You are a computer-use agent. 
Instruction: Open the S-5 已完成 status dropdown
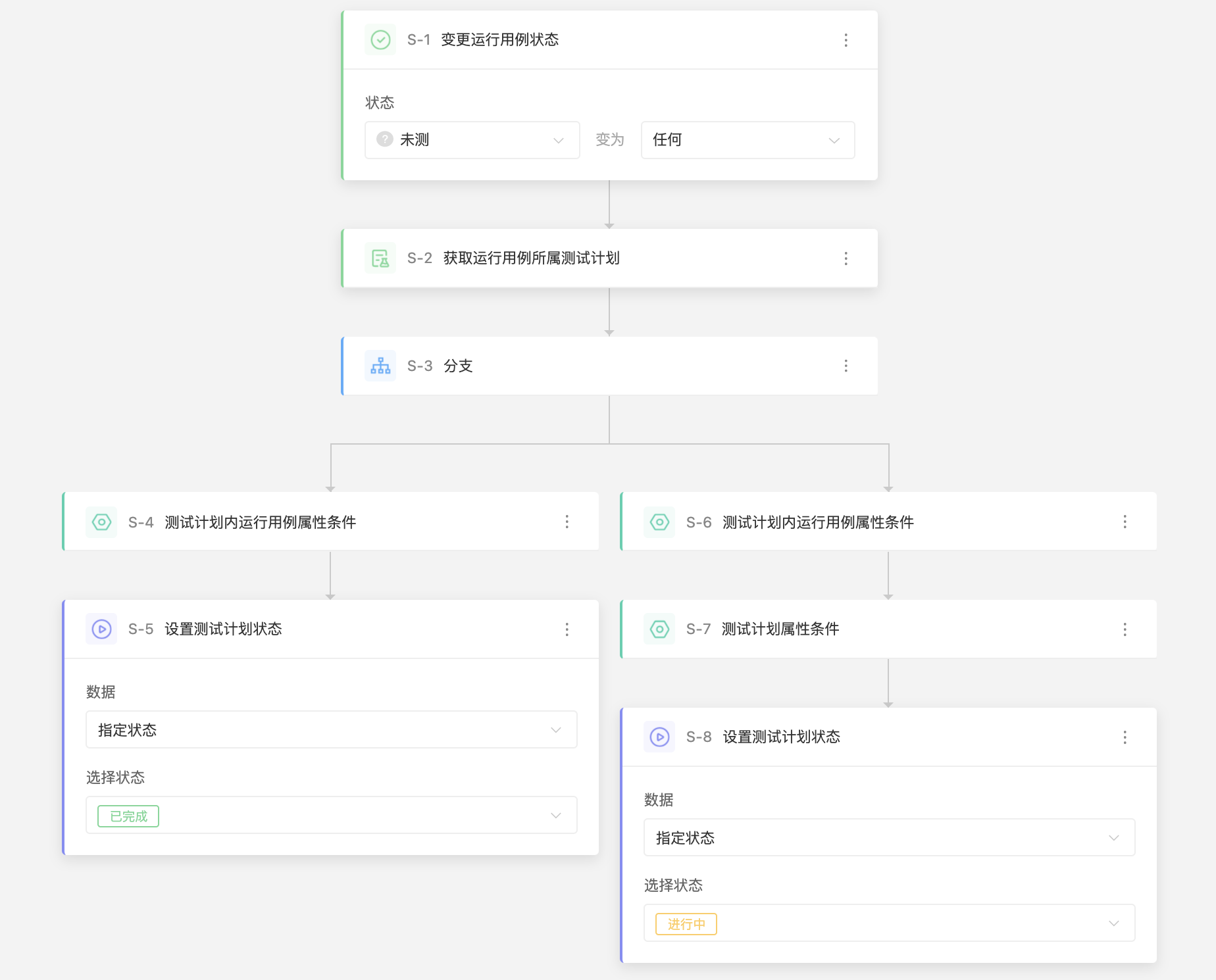332,815
